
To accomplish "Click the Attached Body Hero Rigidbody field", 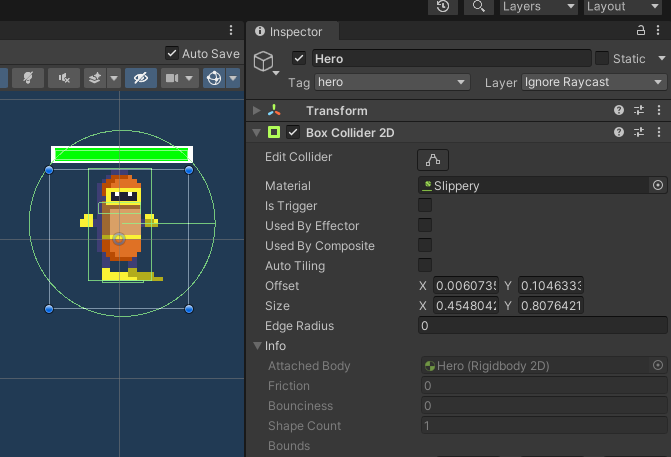I will point(535,365).
